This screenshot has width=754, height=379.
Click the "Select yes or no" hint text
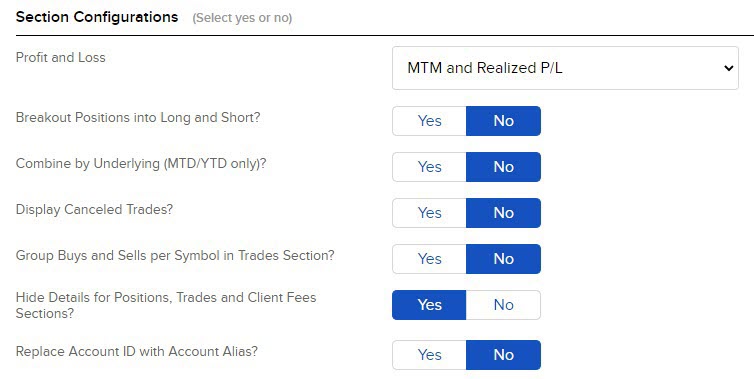242,18
